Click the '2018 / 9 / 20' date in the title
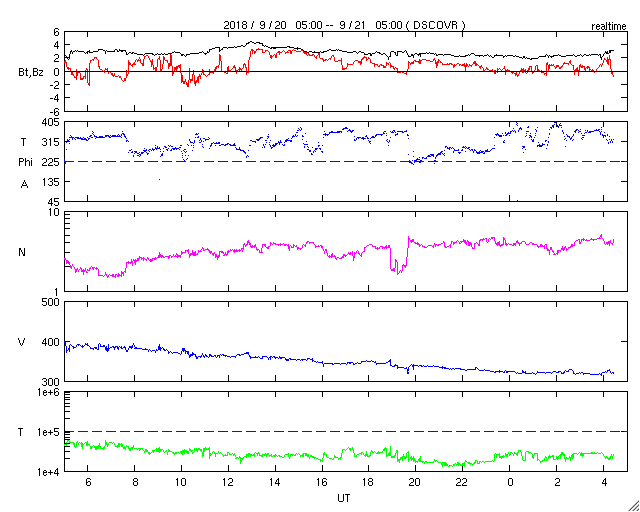Screen dimensions: 640x512 (x=255, y=25)
